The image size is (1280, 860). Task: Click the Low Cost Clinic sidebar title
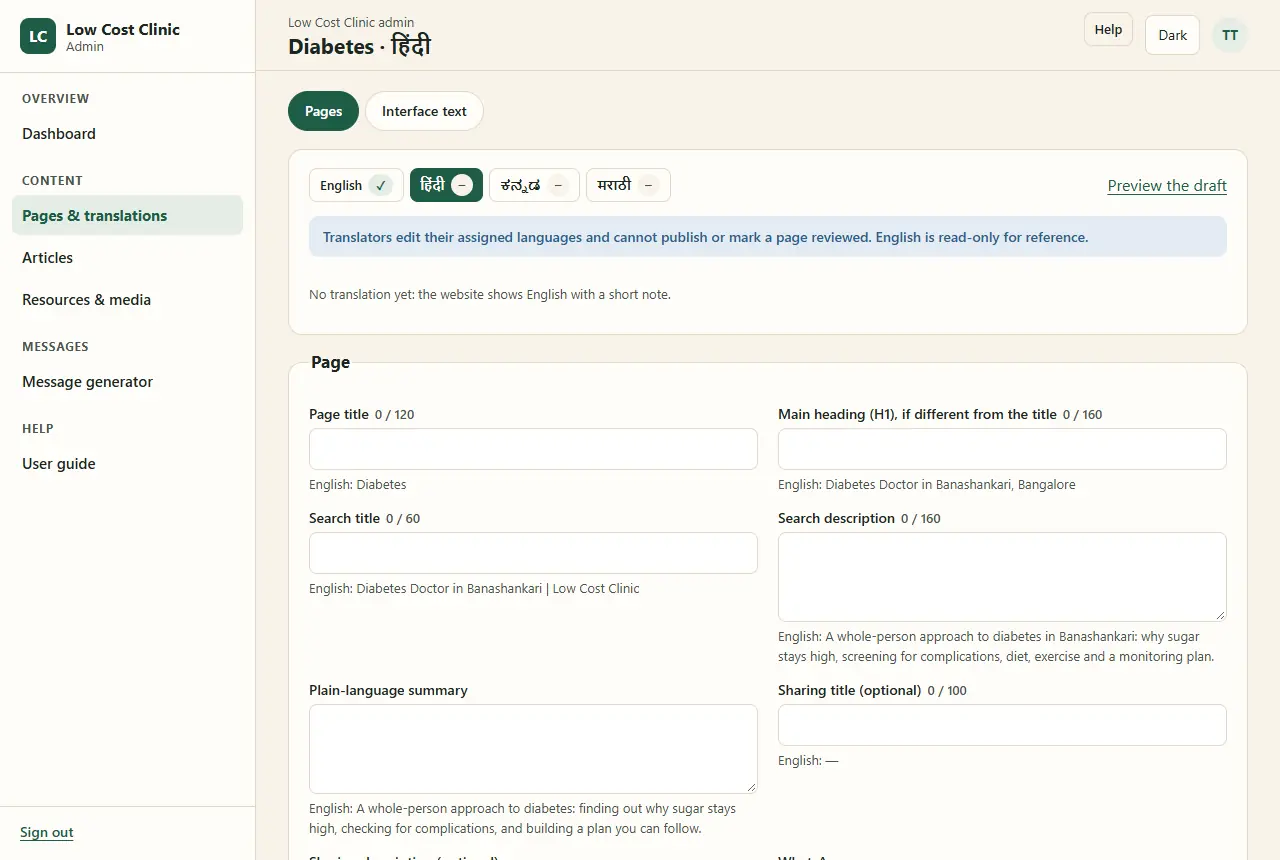pyautogui.click(x=123, y=29)
